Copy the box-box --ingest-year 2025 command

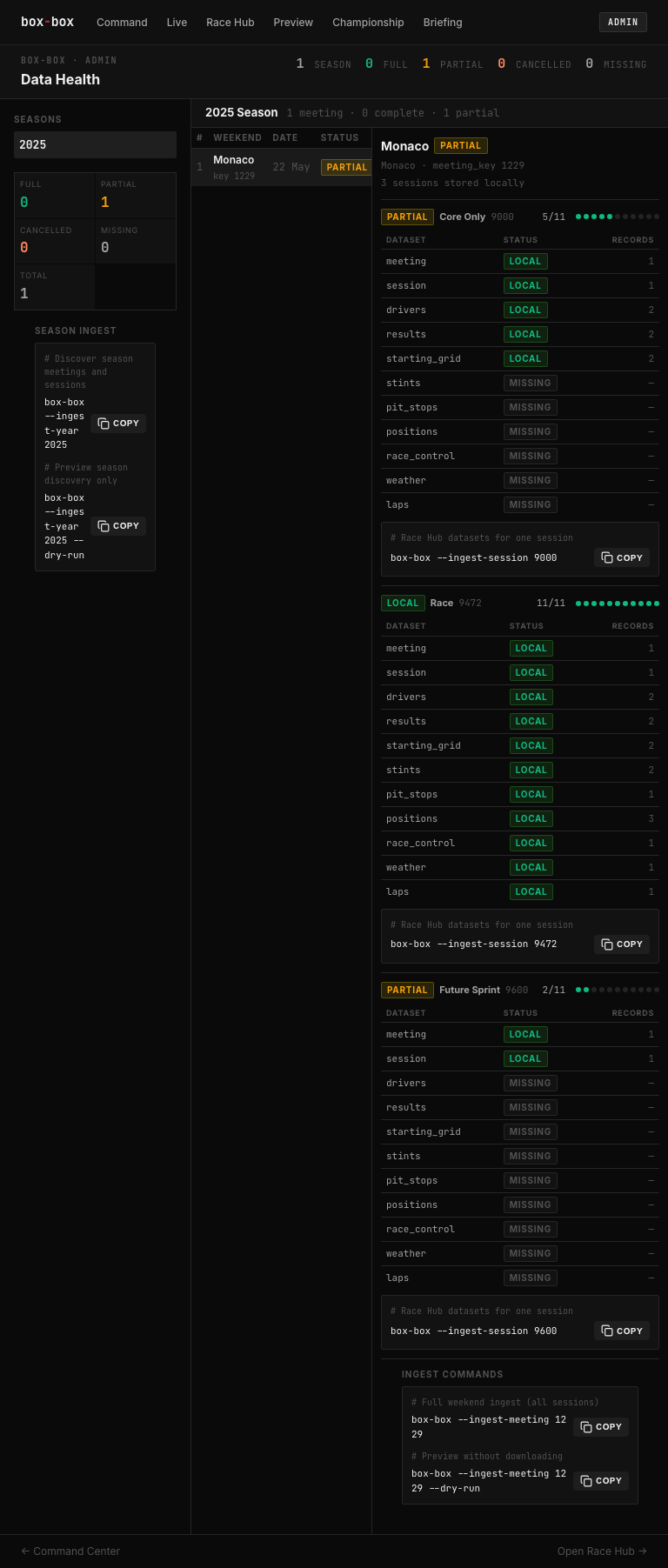[x=117, y=424]
